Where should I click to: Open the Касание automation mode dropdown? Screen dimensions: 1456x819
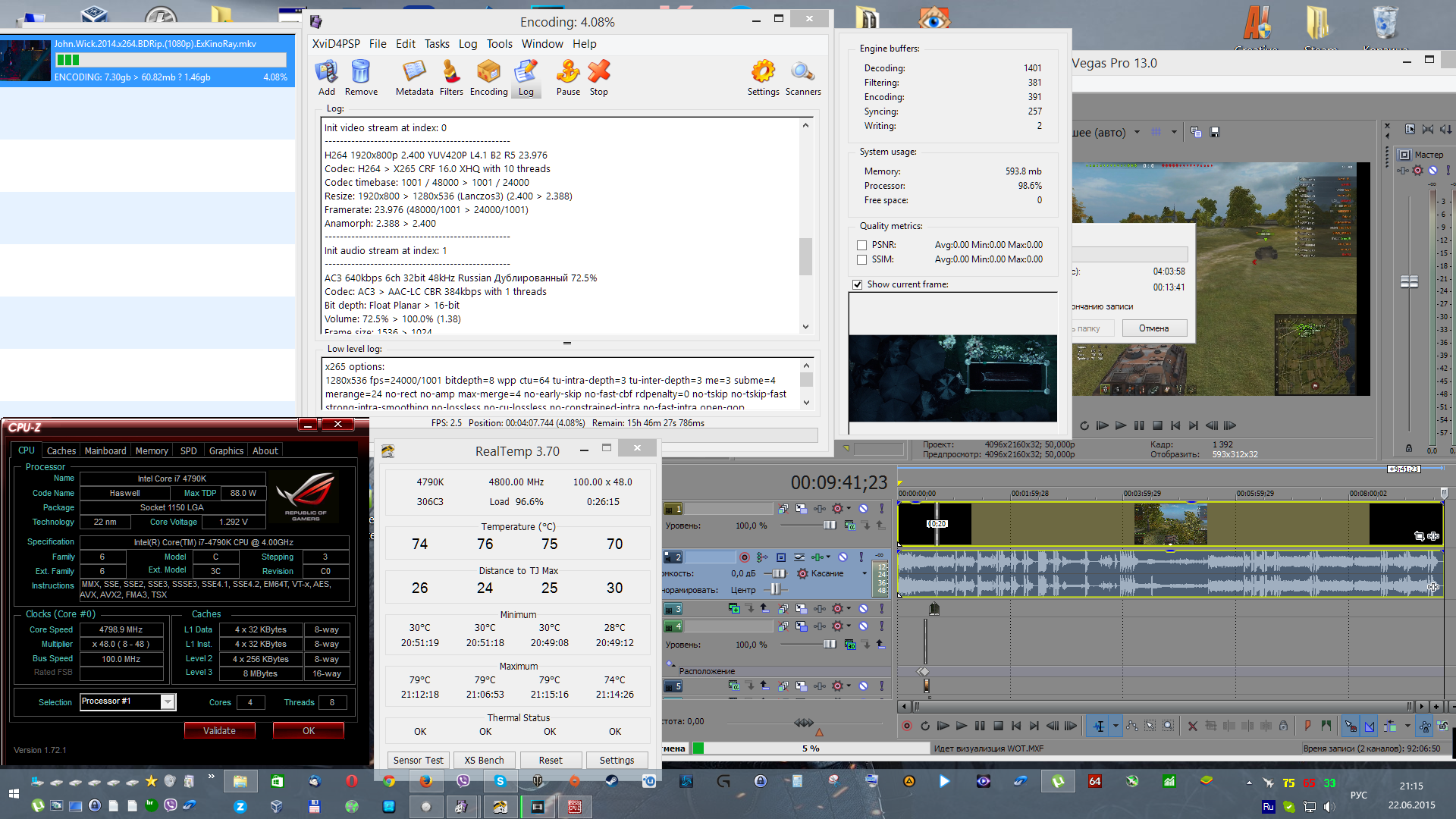[864, 573]
